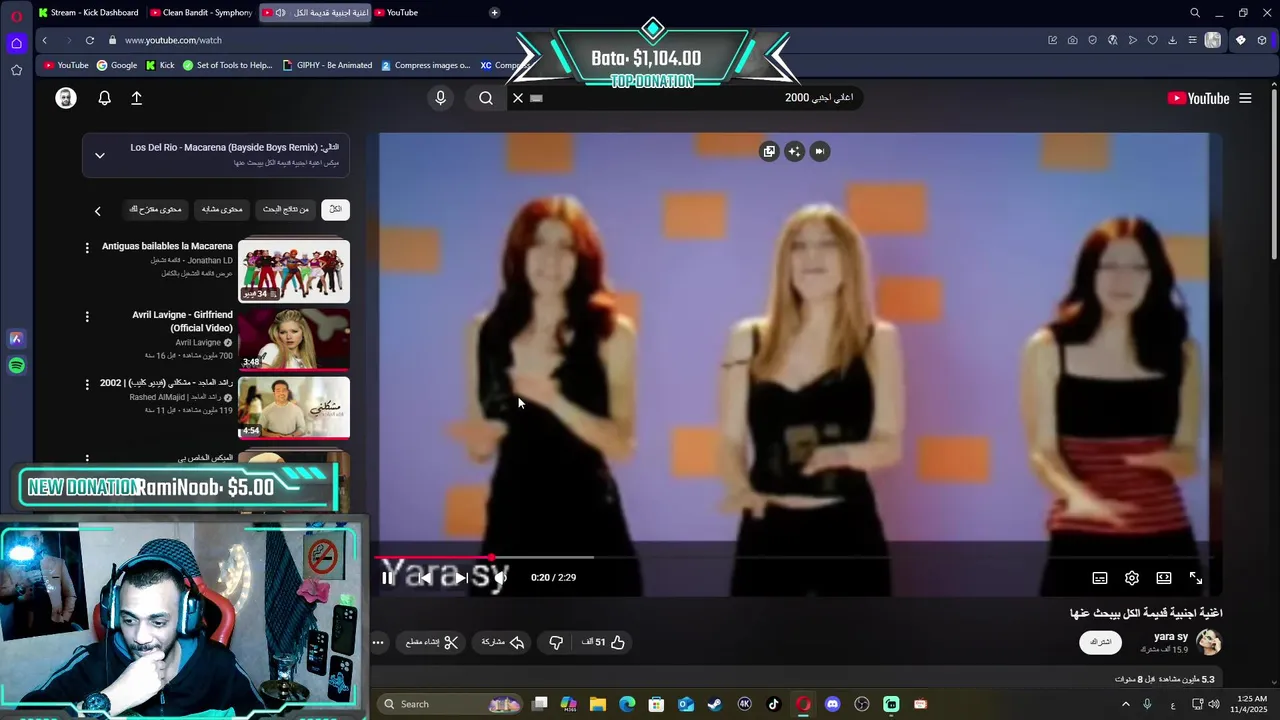Image resolution: width=1280 pixels, height=720 pixels.
Task: Open Antiguas bailables la Macarena thumbnail
Action: click(x=294, y=271)
